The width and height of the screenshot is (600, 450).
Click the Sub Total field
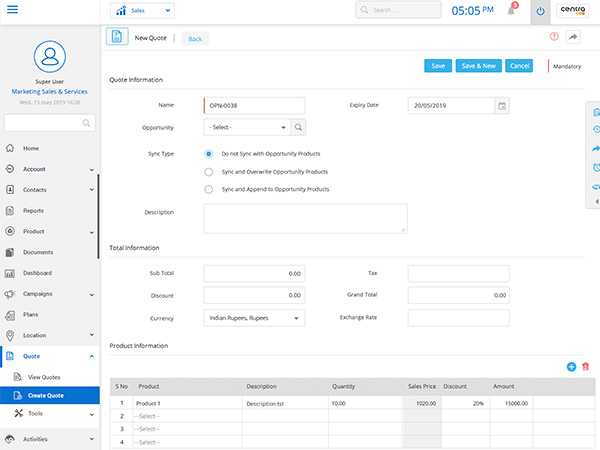pos(254,274)
